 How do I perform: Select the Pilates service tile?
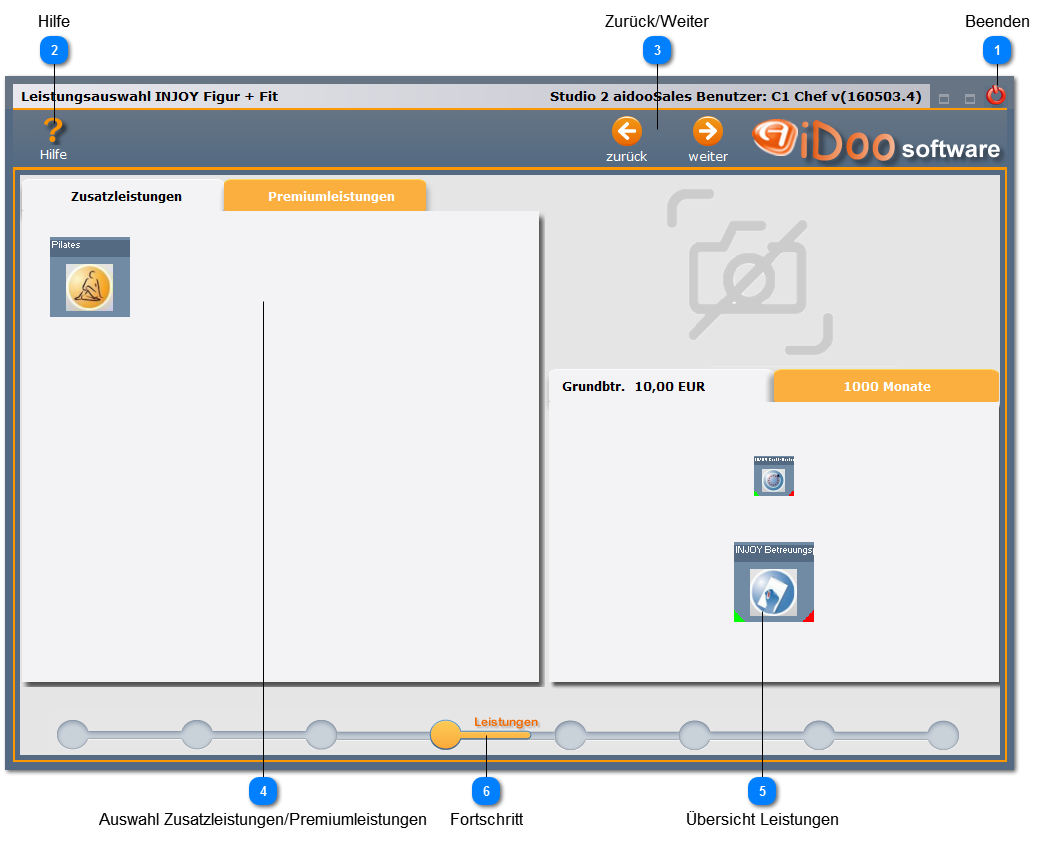click(90, 277)
